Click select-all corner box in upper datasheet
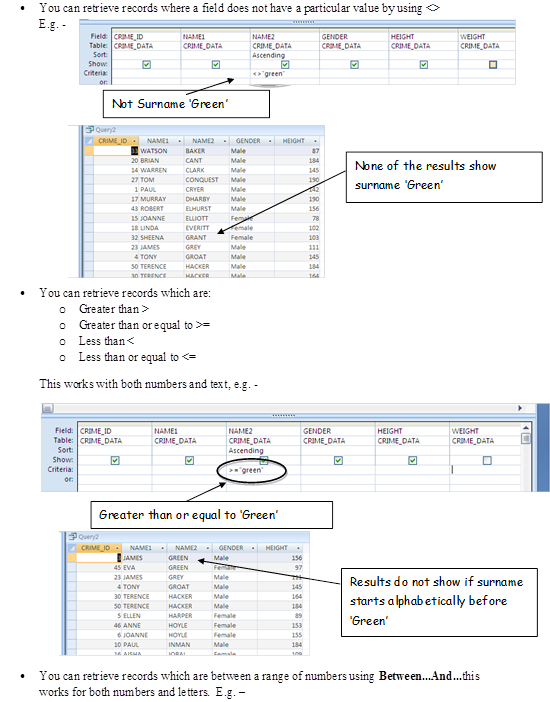550x702 pixels. click(x=89, y=141)
